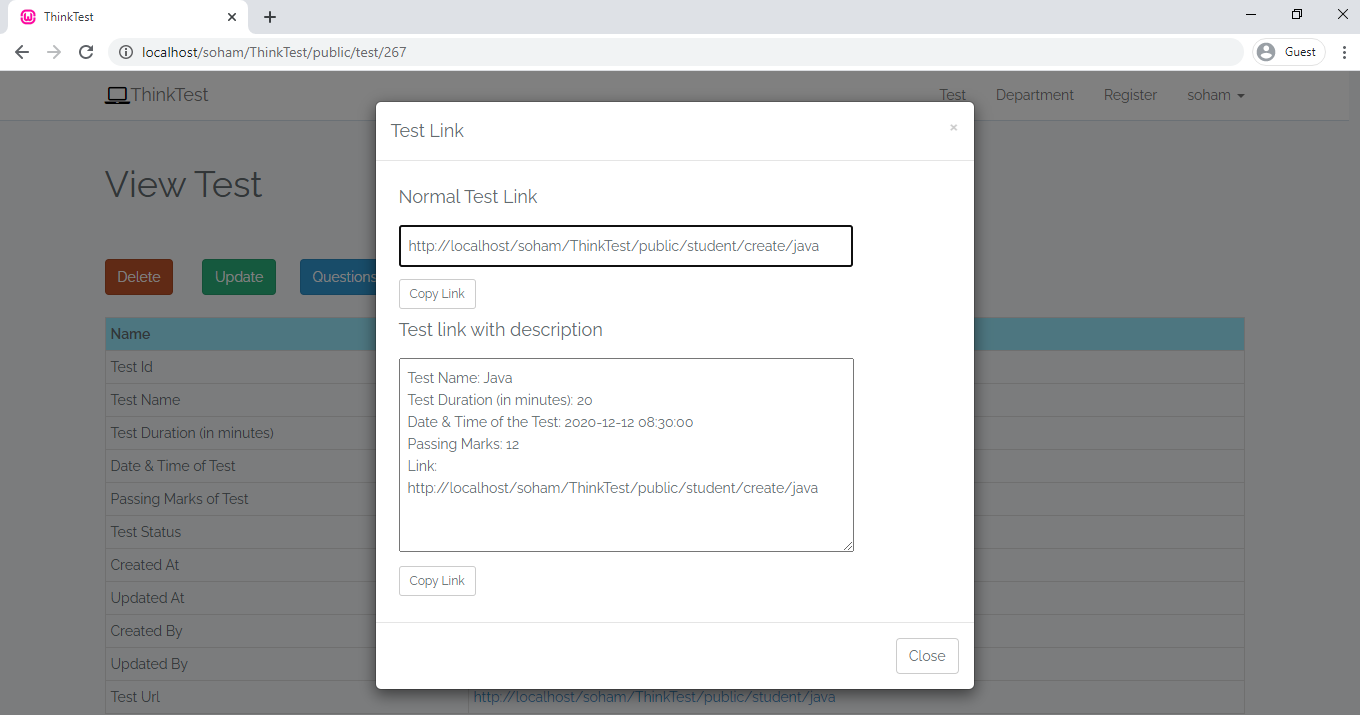Image resolution: width=1360 pixels, height=715 pixels.
Task: Copy the test link with description
Action: (437, 581)
